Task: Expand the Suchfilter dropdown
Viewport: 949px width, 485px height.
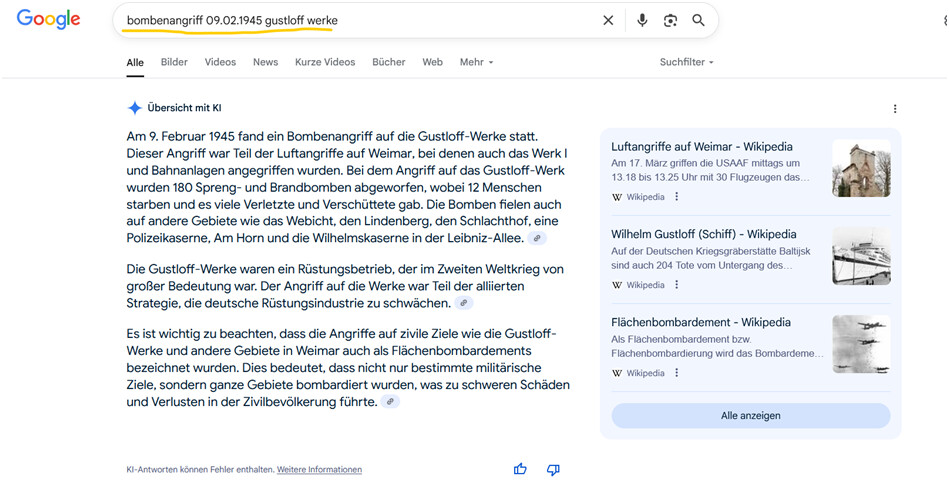Action: pyautogui.click(x=686, y=62)
